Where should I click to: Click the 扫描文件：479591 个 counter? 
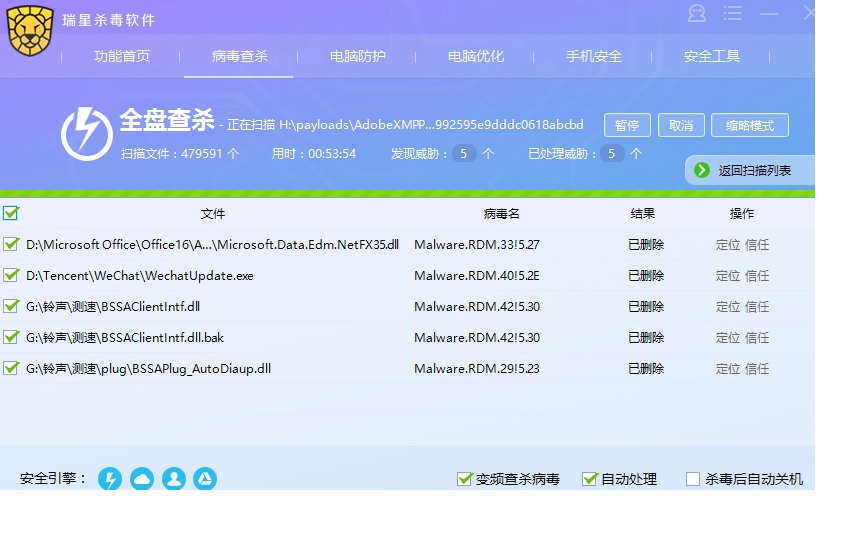pos(180,153)
